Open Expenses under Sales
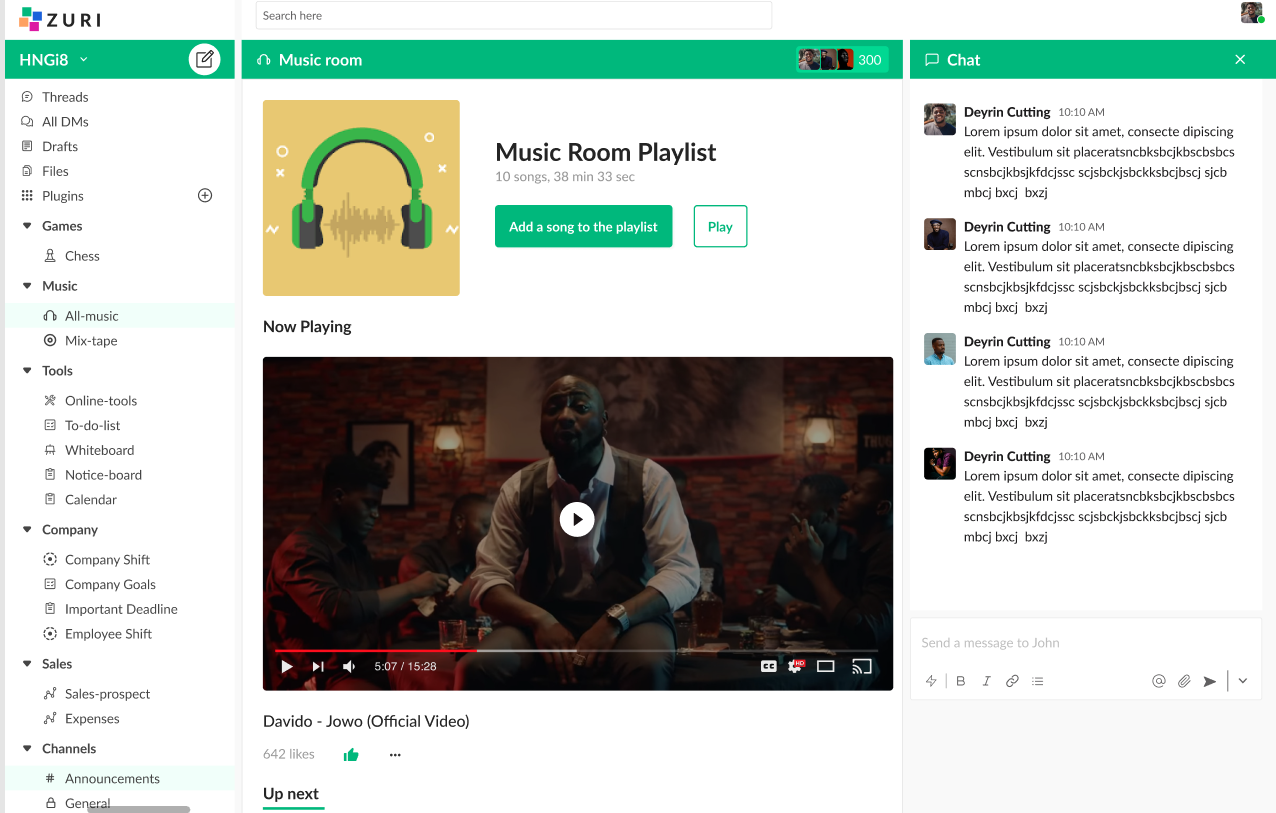Screen dimensions: 1276x813 pos(92,719)
